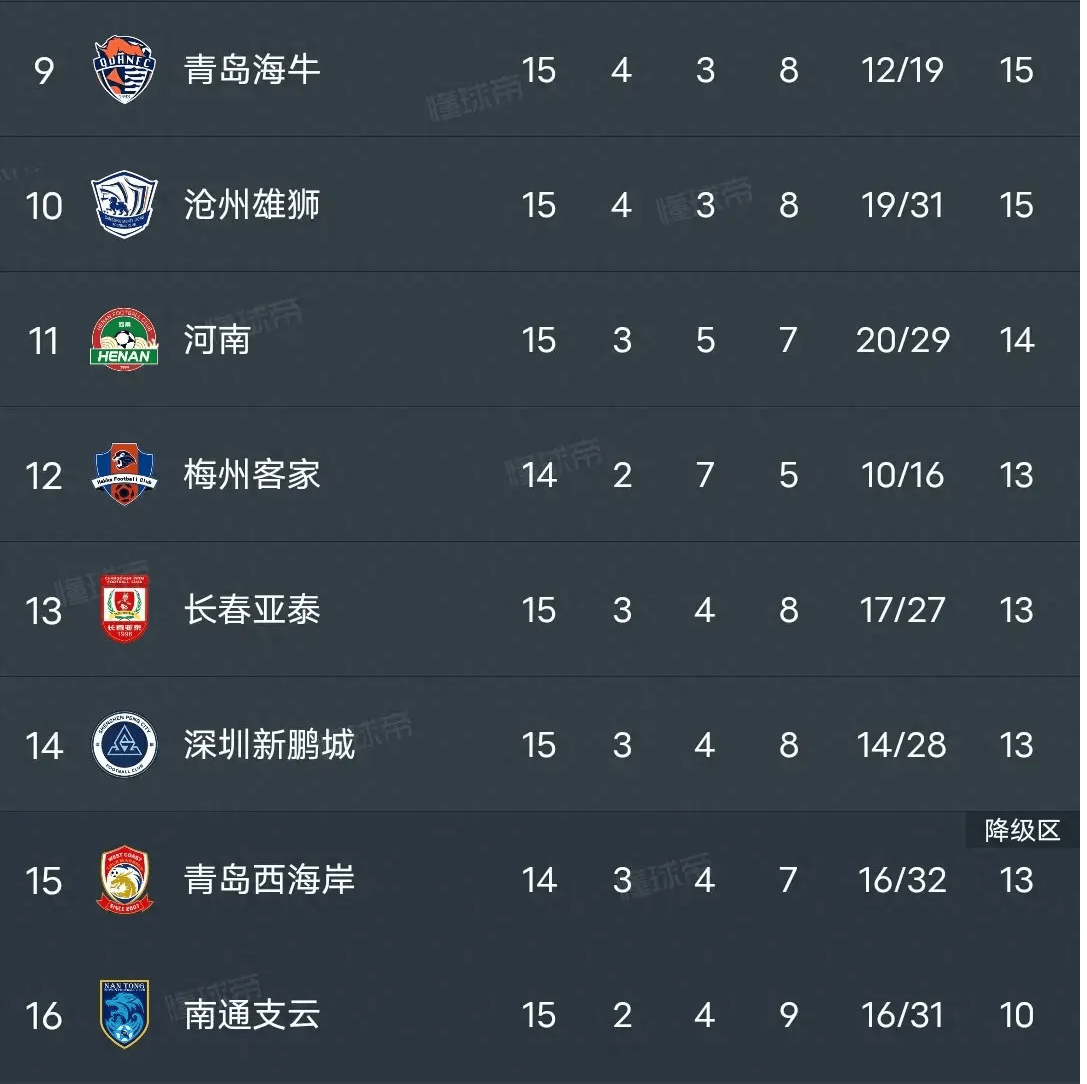View 青岛西海岸 club details
This screenshot has width=1087, height=1084.
tap(269, 880)
